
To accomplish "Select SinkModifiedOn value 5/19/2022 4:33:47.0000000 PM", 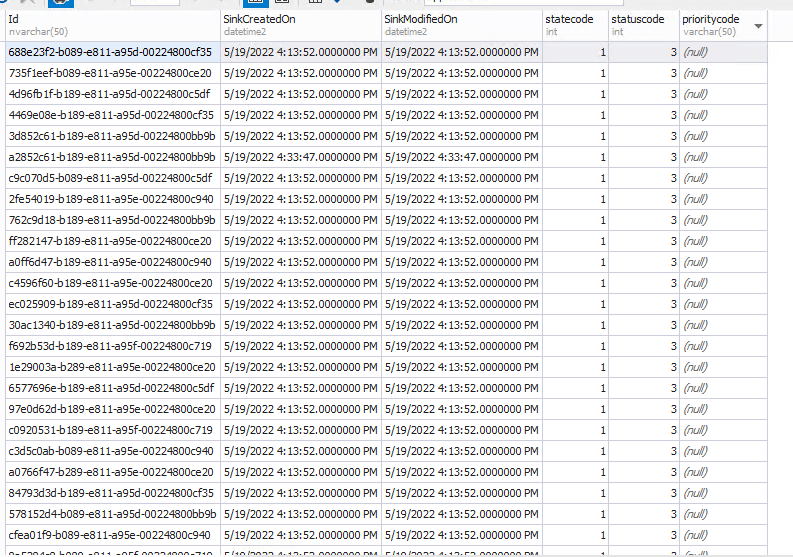I will click(462, 157).
